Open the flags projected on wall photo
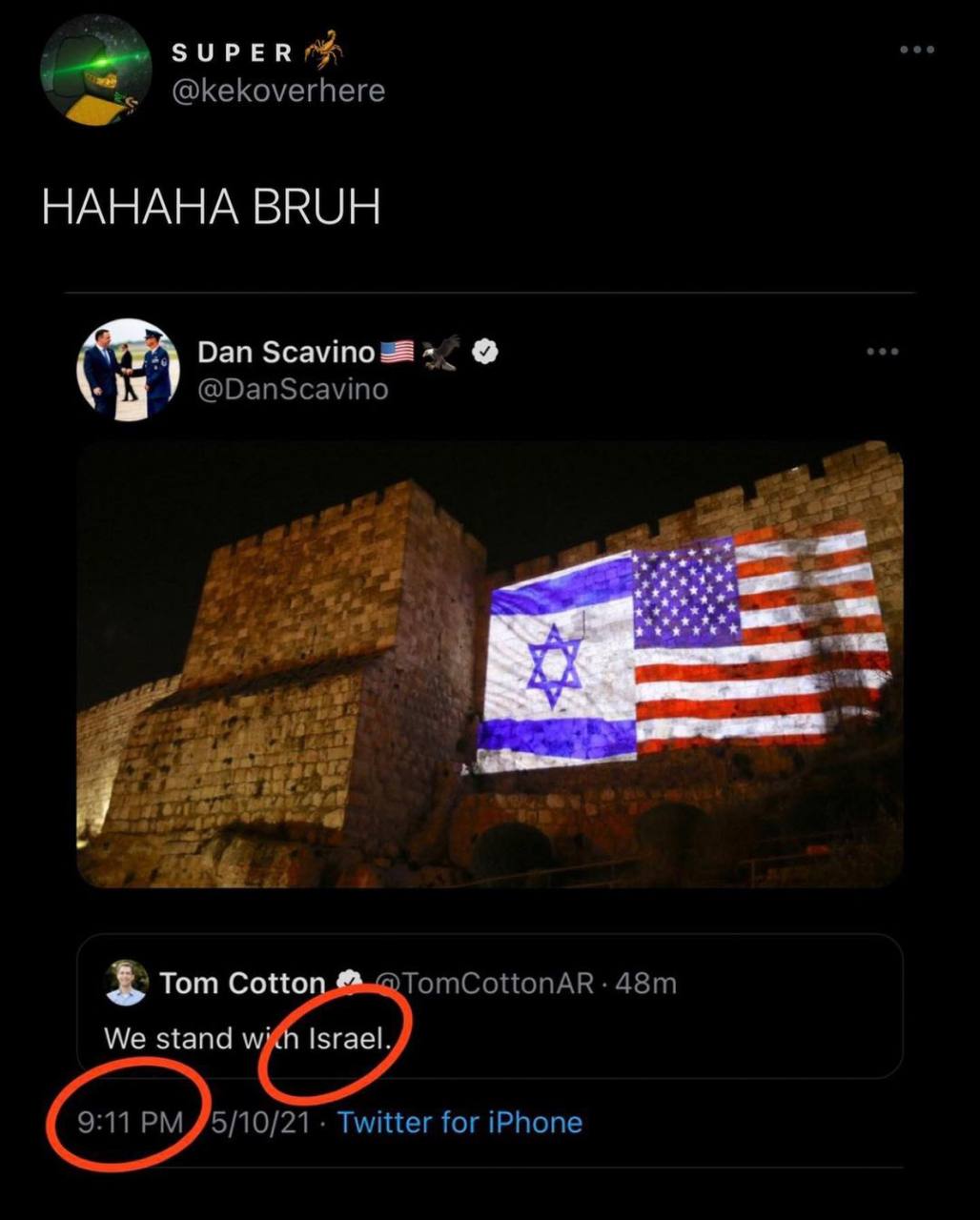Viewport: 980px width, 1220px height. click(x=489, y=664)
